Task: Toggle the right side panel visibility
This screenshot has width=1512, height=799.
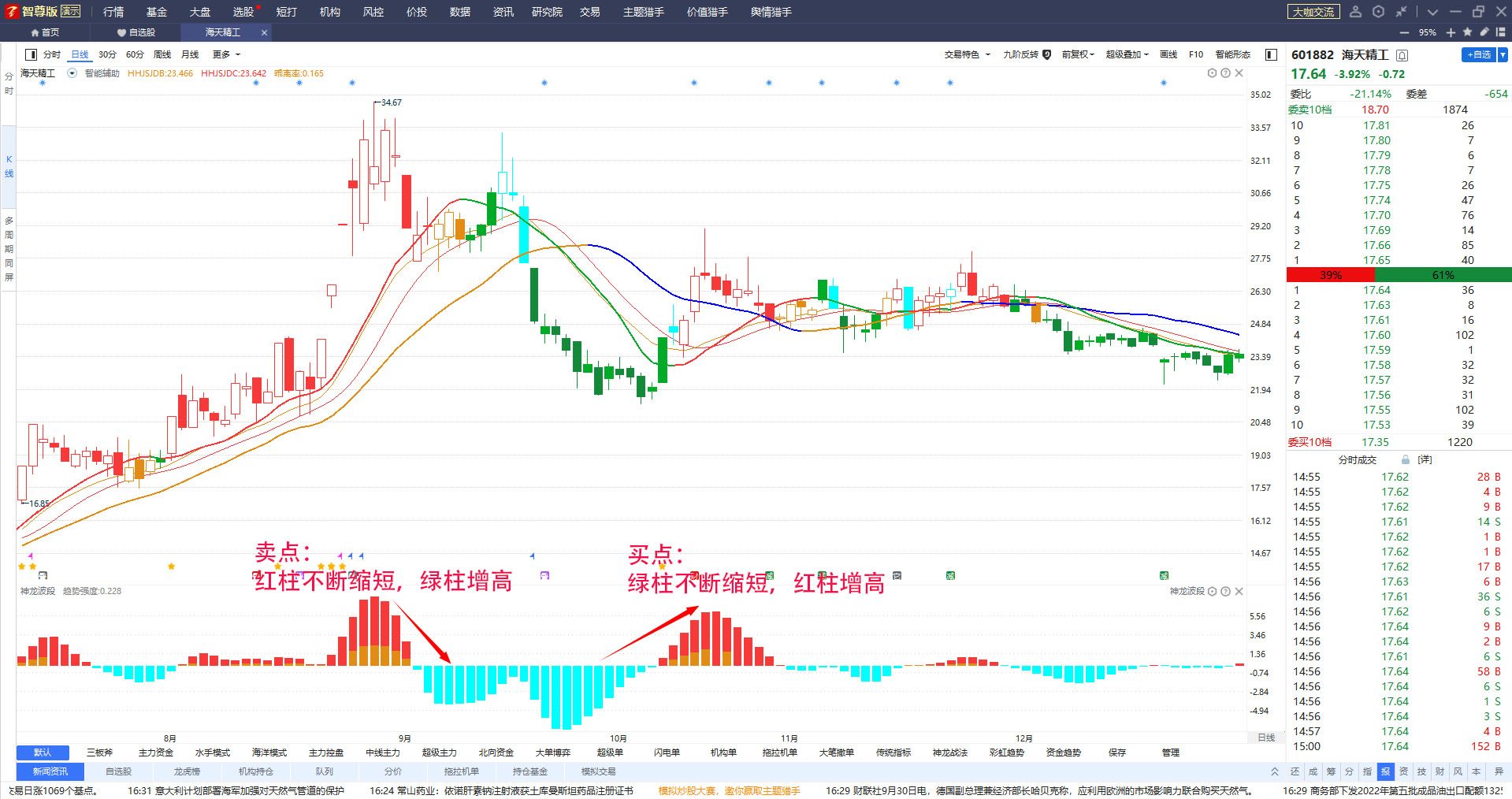Action: [x=1271, y=54]
